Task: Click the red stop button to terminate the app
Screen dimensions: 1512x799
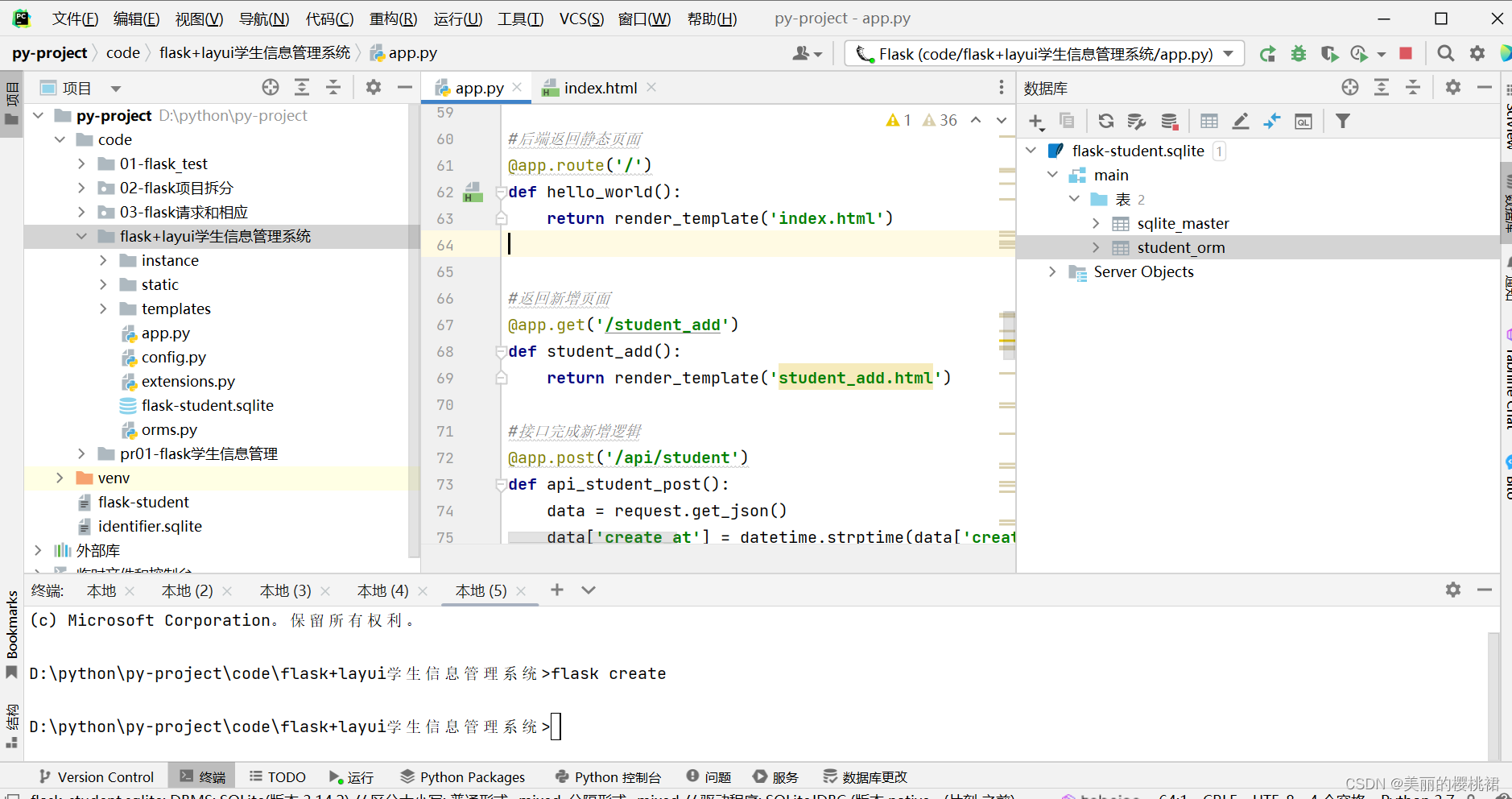Action: click(x=1407, y=53)
